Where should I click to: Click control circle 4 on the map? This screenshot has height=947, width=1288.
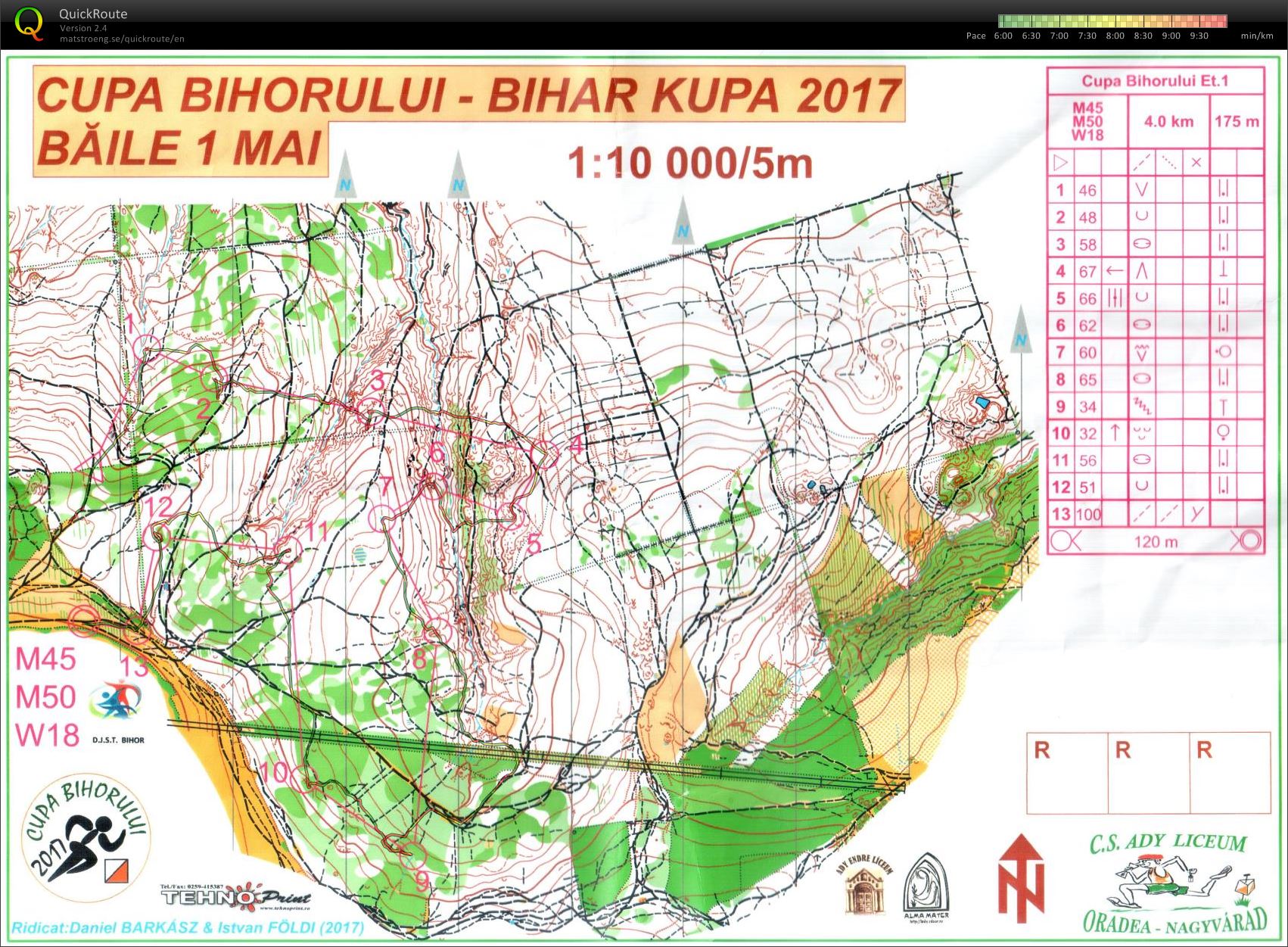(545, 453)
